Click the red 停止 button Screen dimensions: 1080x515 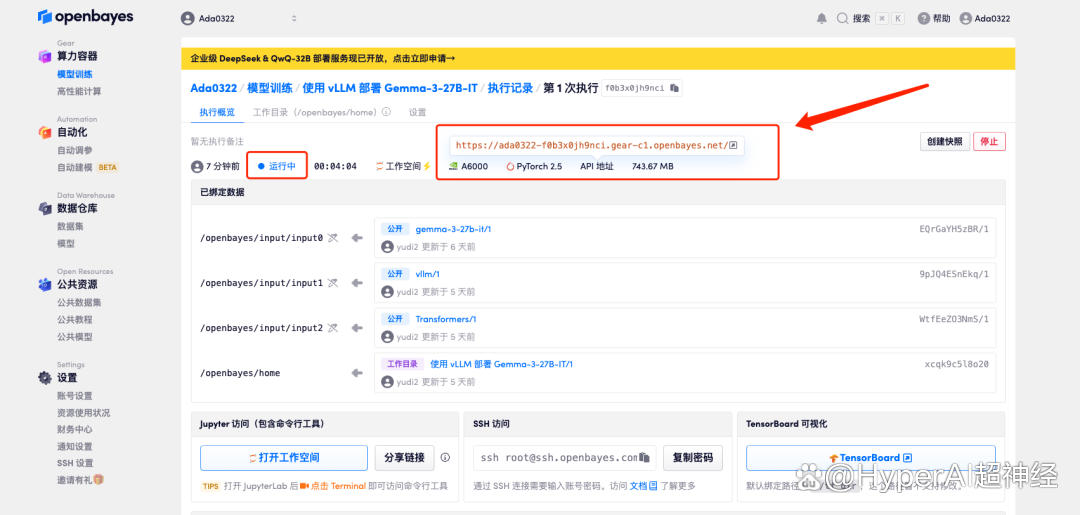point(989,142)
